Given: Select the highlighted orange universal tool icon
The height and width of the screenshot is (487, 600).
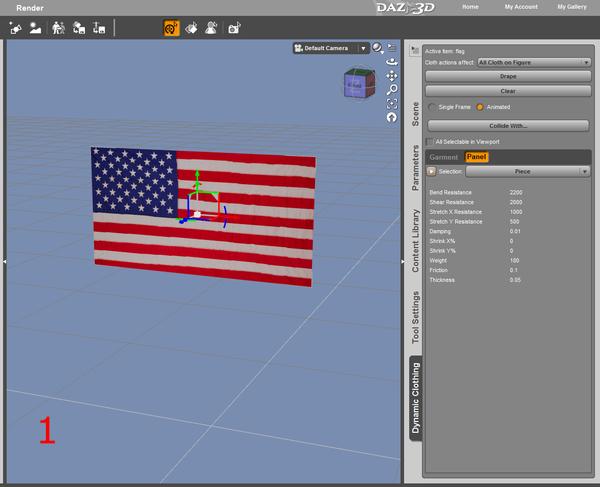Looking at the screenshot, I should coord(171,28).
